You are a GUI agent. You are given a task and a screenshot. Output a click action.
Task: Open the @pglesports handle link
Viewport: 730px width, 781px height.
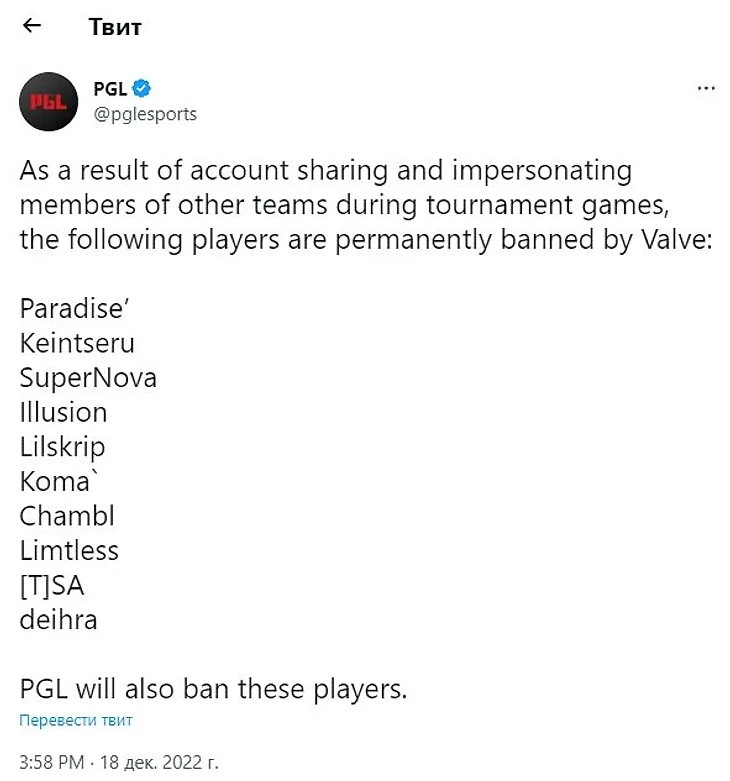[145, 114]
